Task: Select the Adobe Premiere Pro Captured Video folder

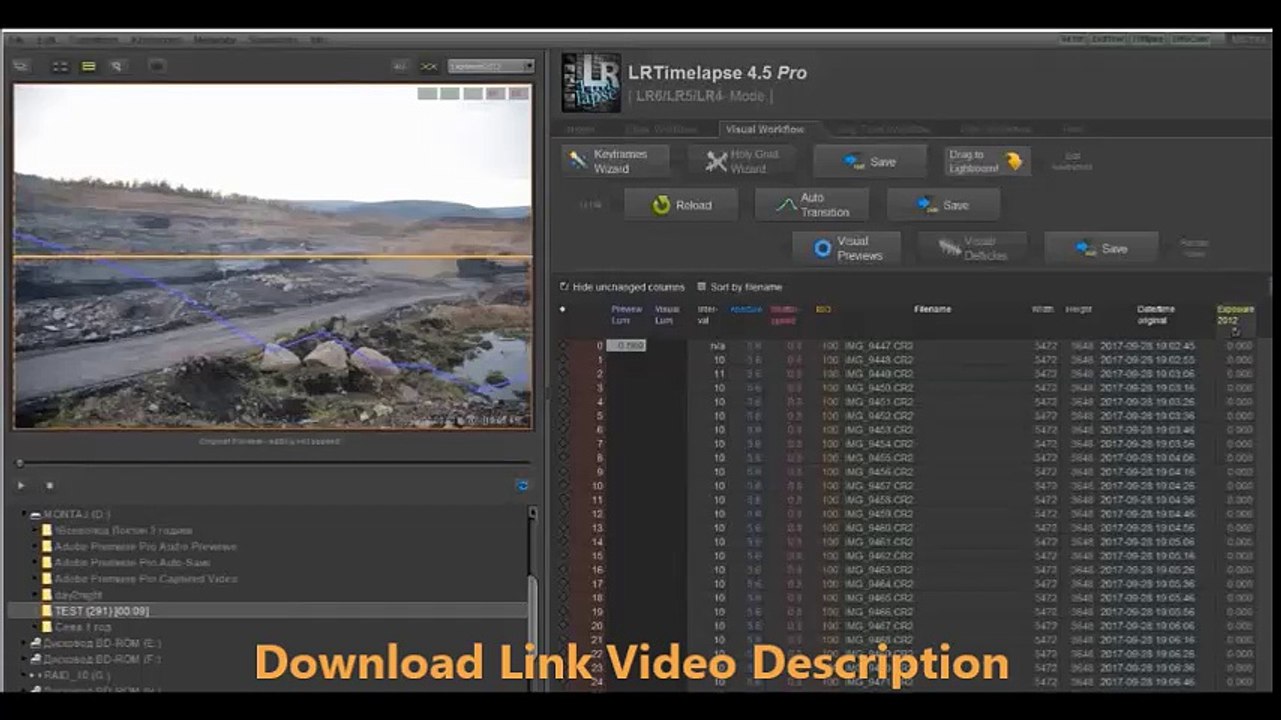Action: click(x=146, y=579)
